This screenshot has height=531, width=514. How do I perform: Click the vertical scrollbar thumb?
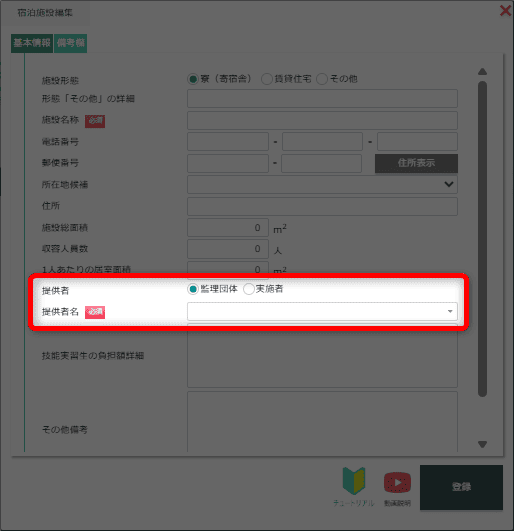[x=483, y=239]
